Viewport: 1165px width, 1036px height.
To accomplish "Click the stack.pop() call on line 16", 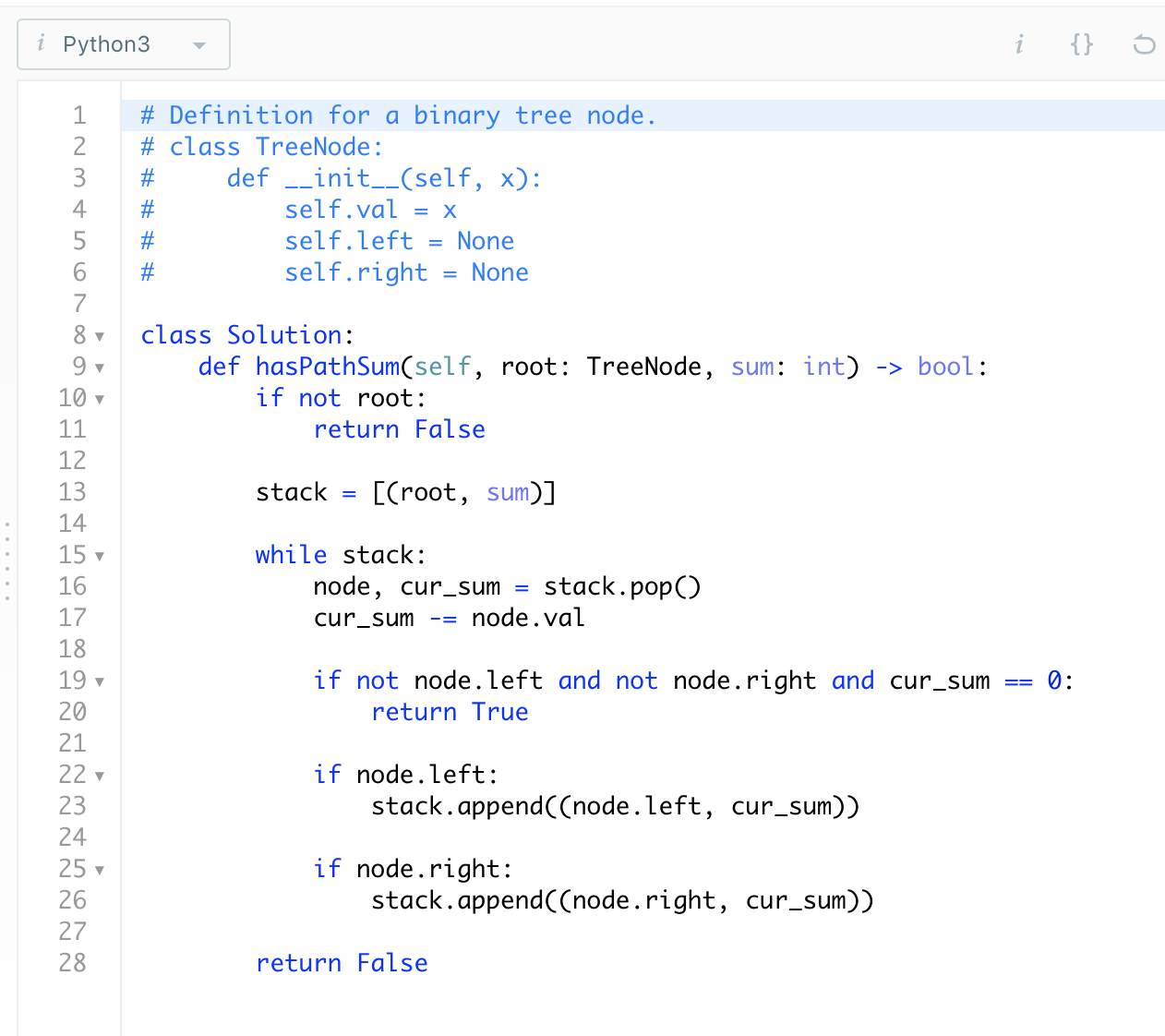I will coord(620,585).
